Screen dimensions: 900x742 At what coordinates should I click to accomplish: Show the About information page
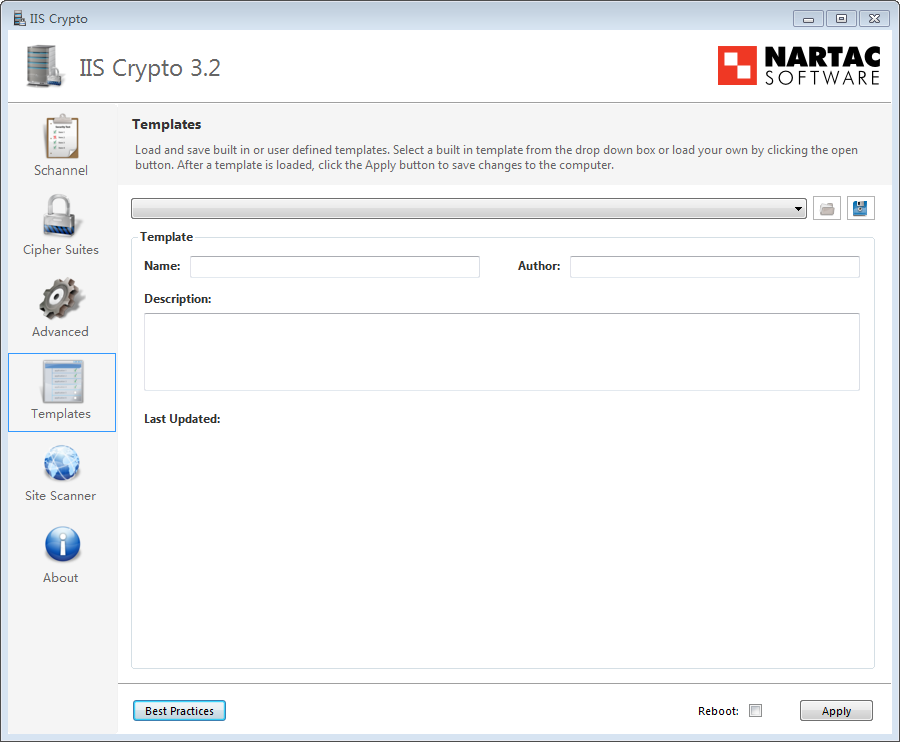click(x=61, y=554)
